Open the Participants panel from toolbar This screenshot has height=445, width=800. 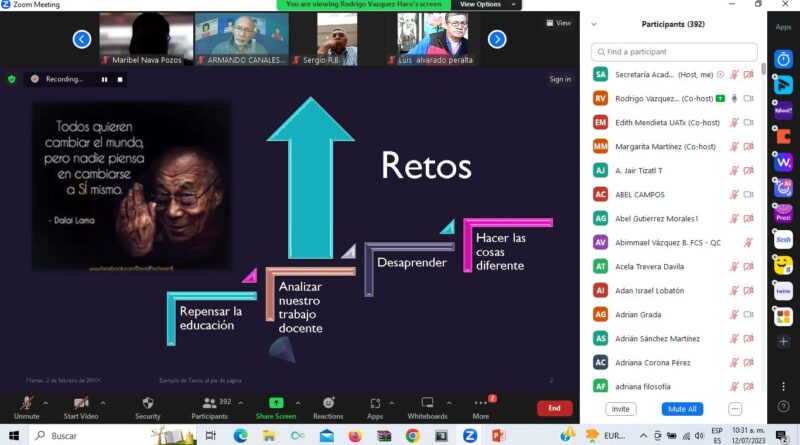(x=208, y=402)
